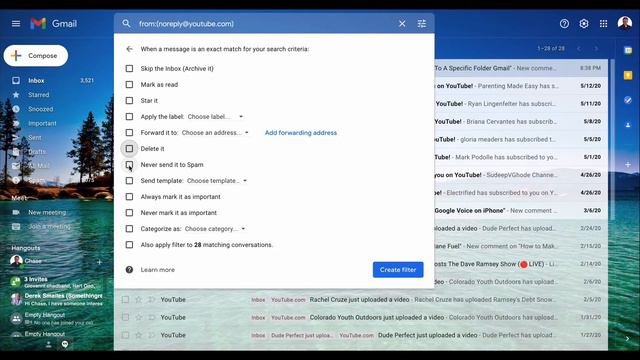Click the Compose button

(x=36, y=56)
